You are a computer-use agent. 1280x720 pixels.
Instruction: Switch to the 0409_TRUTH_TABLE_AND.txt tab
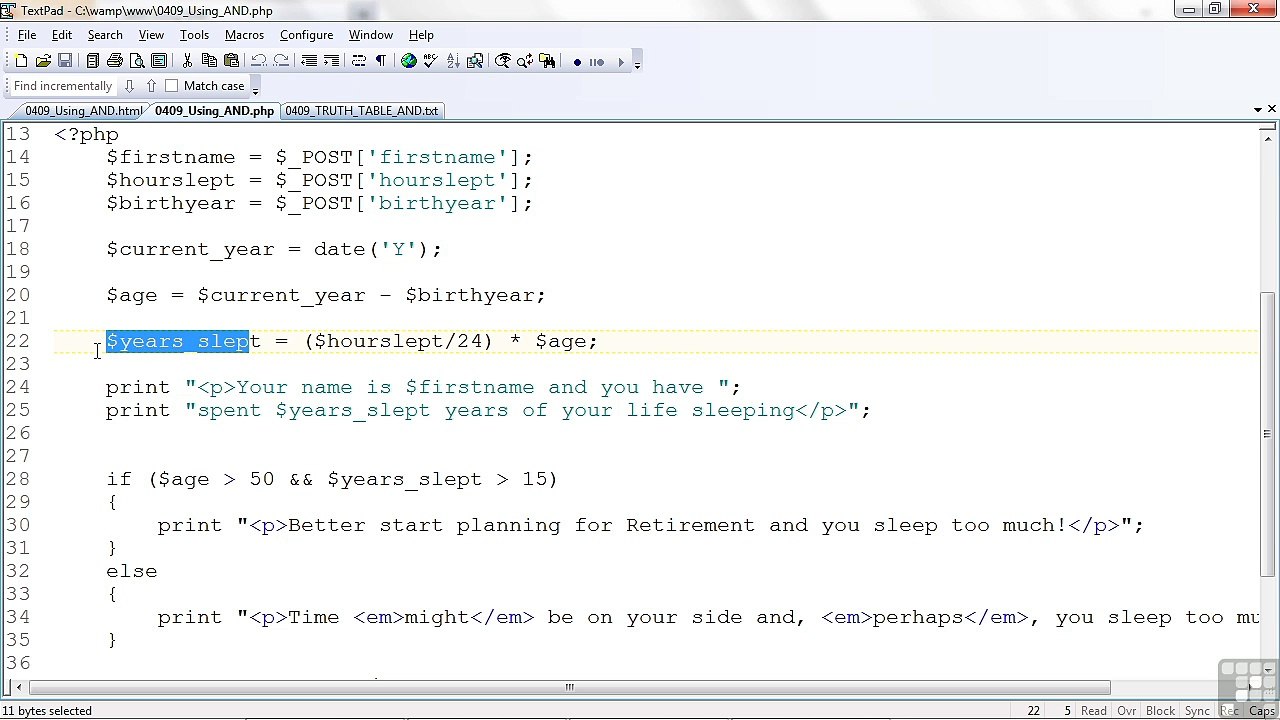click(361, 111)
